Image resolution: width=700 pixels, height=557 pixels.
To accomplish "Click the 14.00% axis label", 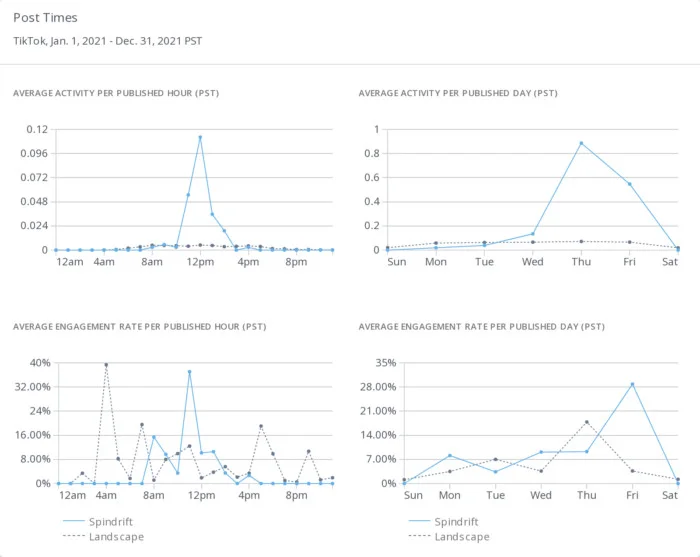I will 378,435.
